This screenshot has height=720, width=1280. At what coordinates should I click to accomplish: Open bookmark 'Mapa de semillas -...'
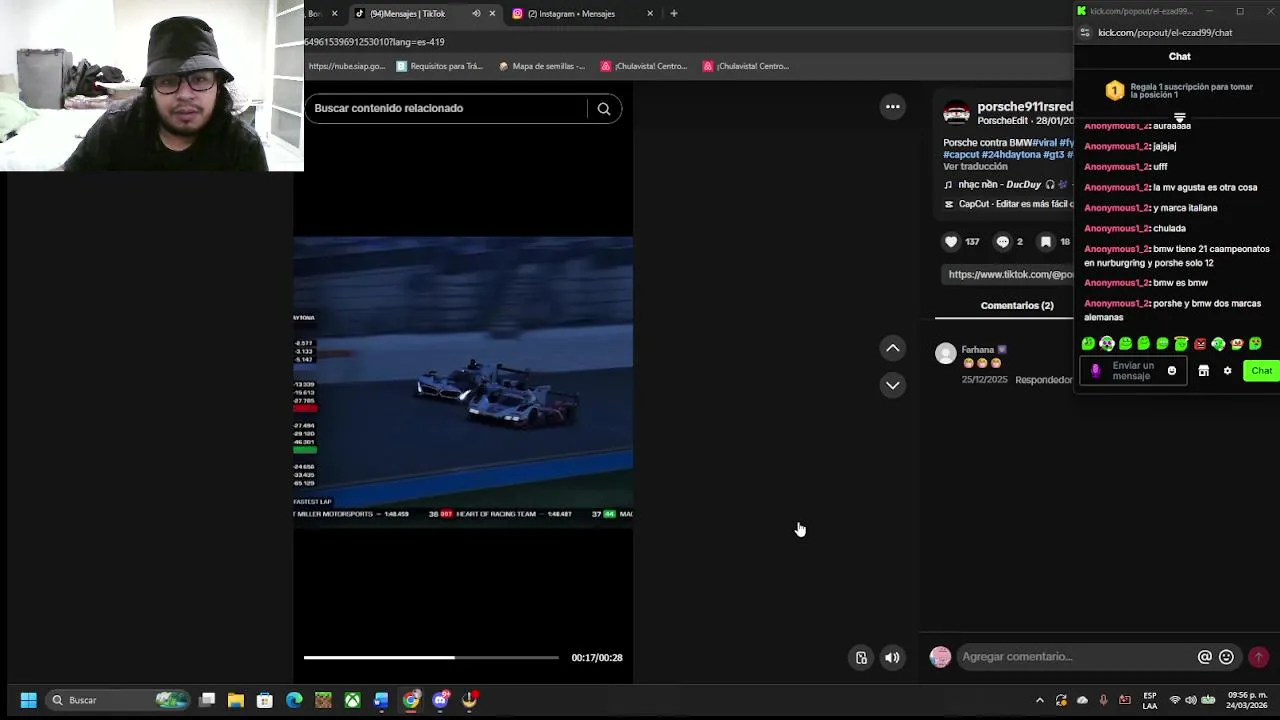point(541,66)
